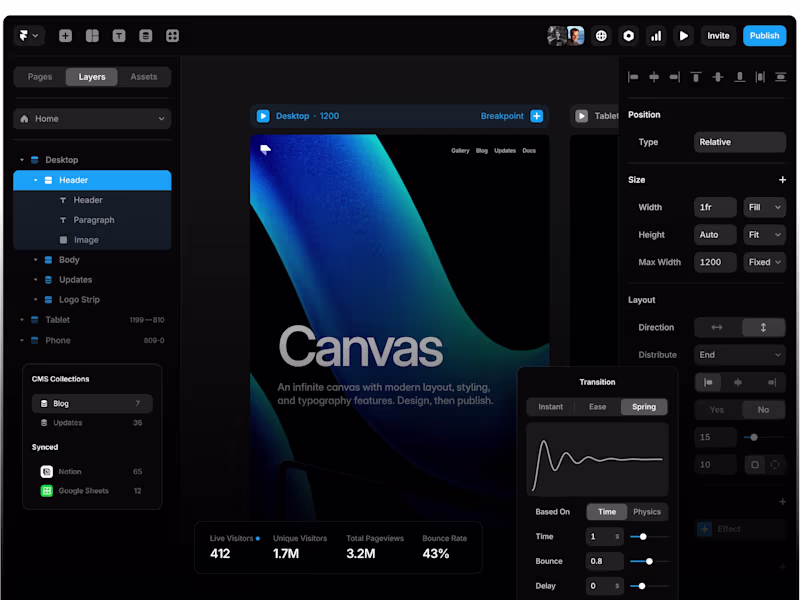800x600 pixels.
Task: Click the component library icon in the toolbar
Action: point(172,35)
